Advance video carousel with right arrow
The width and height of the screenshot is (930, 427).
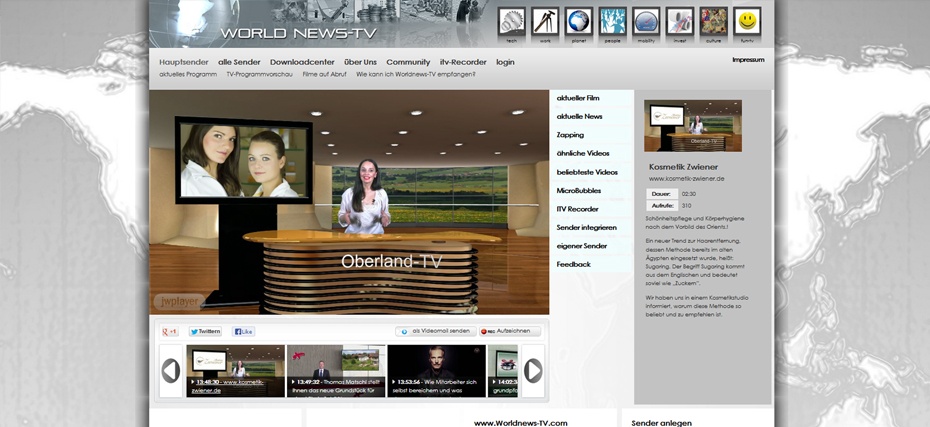click(x=533, y=371)
